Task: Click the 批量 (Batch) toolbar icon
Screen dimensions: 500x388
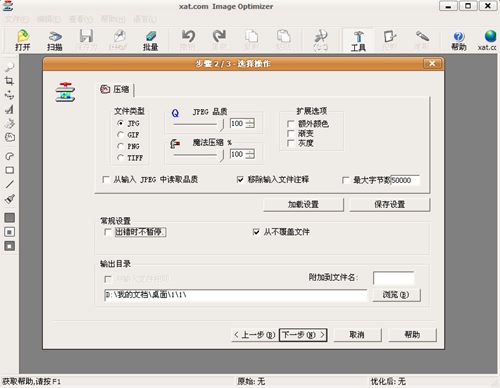Action: coord(150,40)
